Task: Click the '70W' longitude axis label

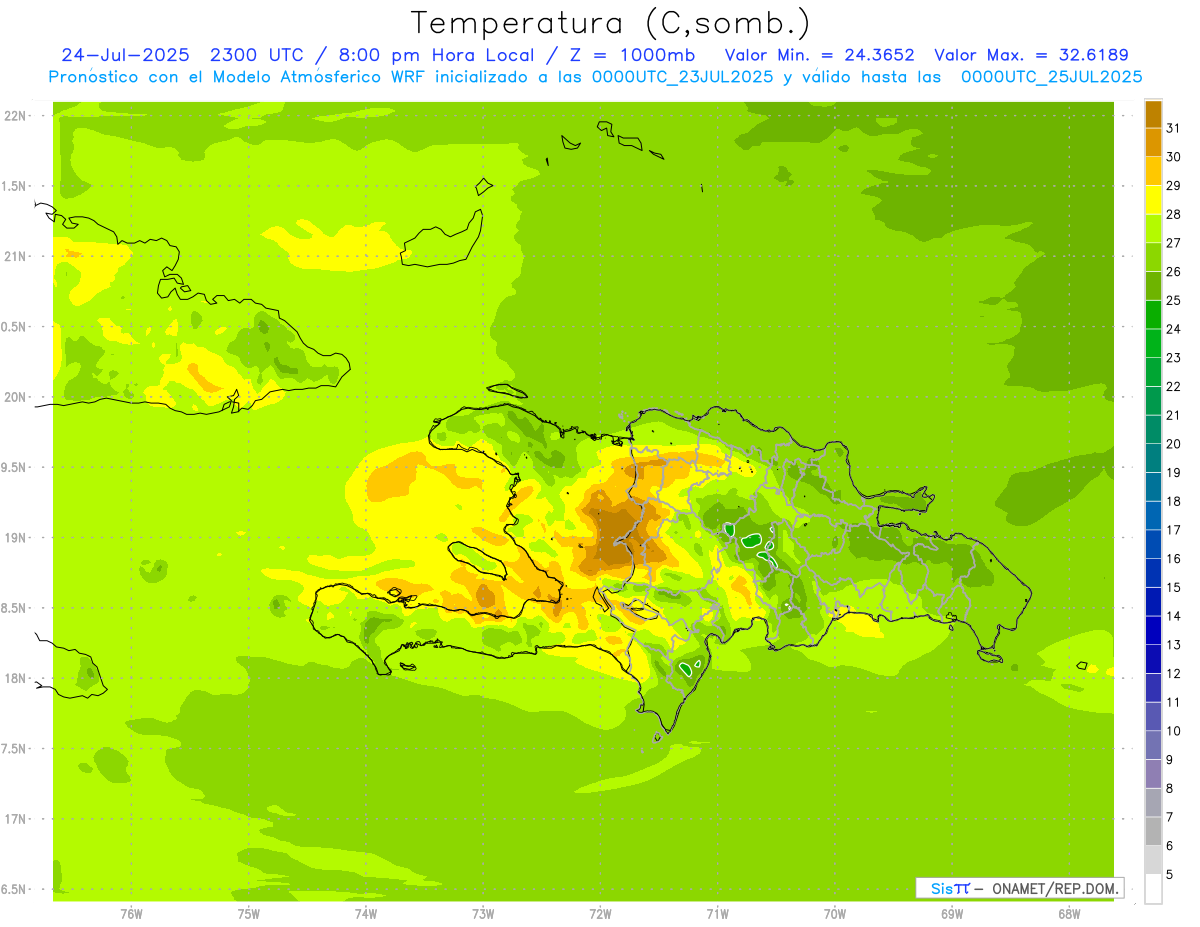Action: click(835, 914)
